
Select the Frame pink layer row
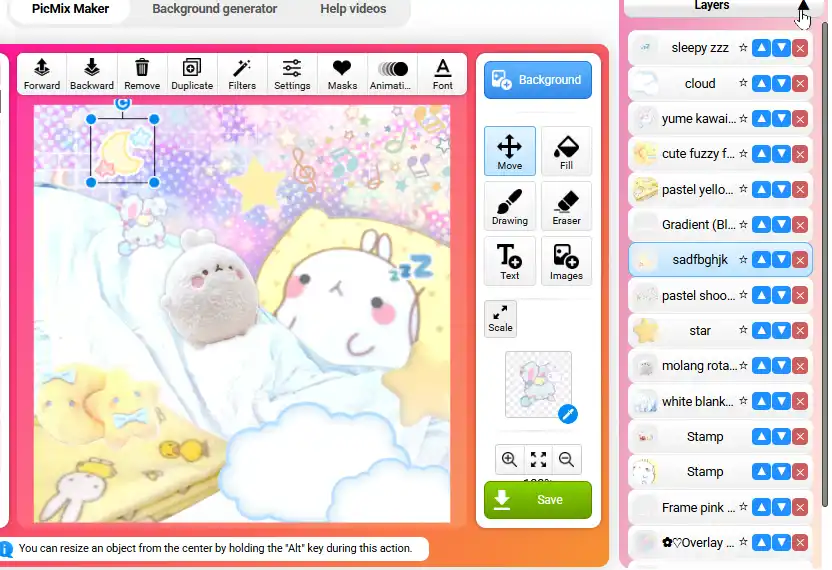coord(720,507)
